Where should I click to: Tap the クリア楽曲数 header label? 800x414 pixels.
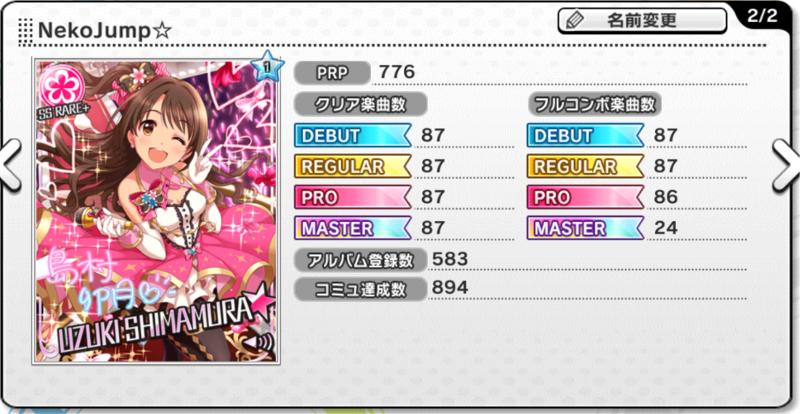[360, 105]
